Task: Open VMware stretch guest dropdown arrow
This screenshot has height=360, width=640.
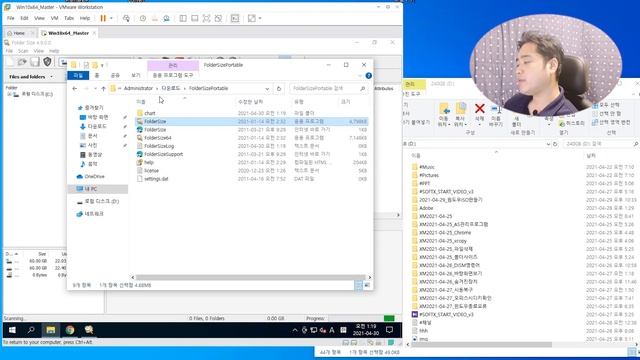Action: (x=260, y=18)
